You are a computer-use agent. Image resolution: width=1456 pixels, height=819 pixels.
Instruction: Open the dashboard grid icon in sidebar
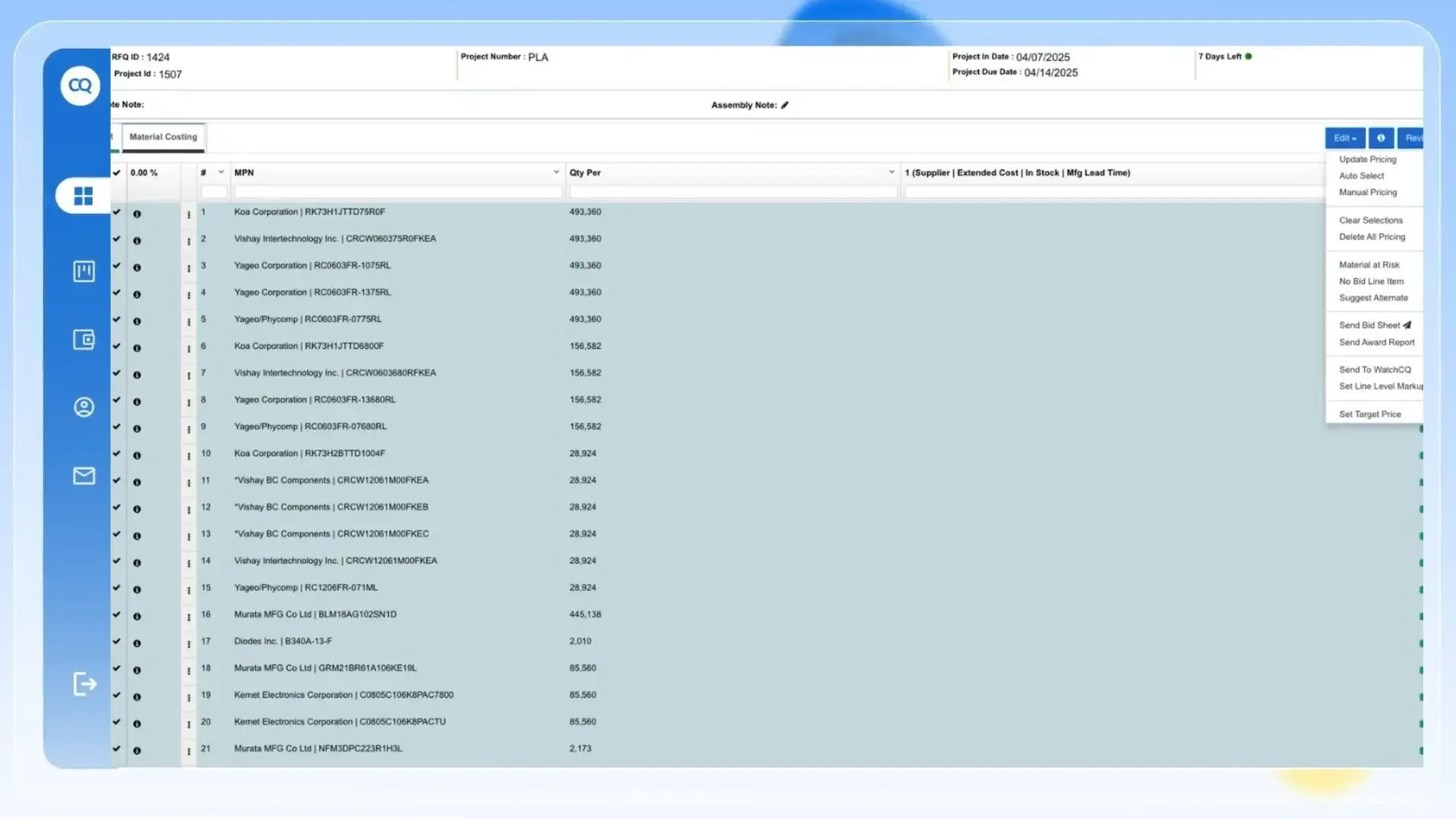click(83, 196)
